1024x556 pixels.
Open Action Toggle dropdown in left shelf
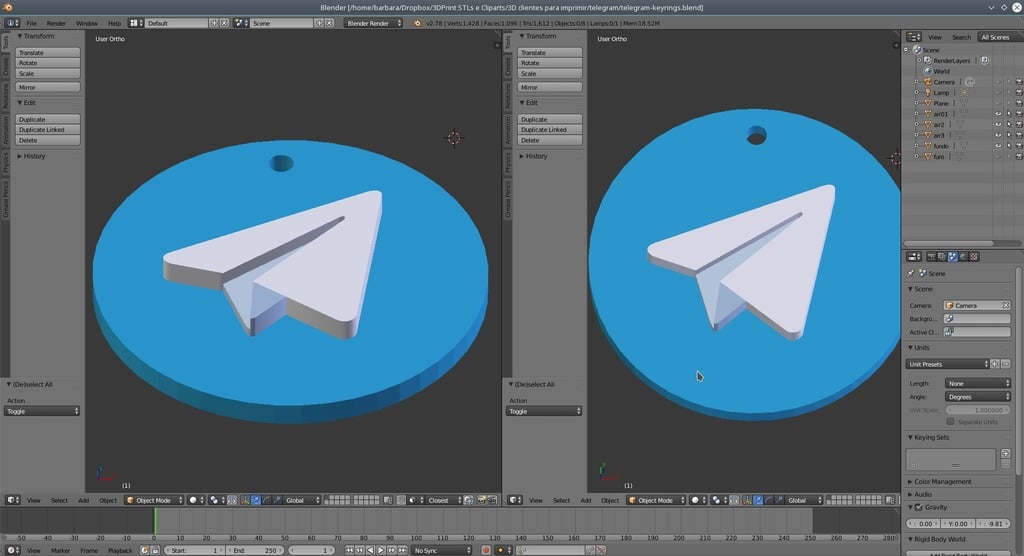pyautogui.click(x=42, y=411)
